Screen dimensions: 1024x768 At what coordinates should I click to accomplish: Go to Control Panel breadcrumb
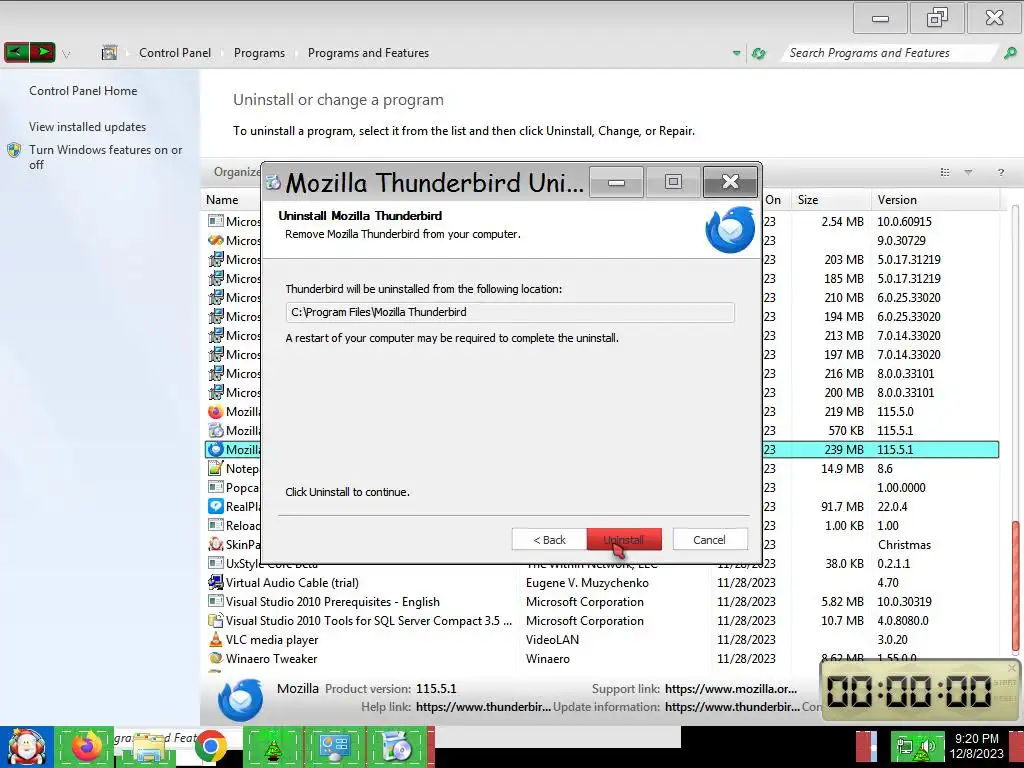[x=175, y=53]
